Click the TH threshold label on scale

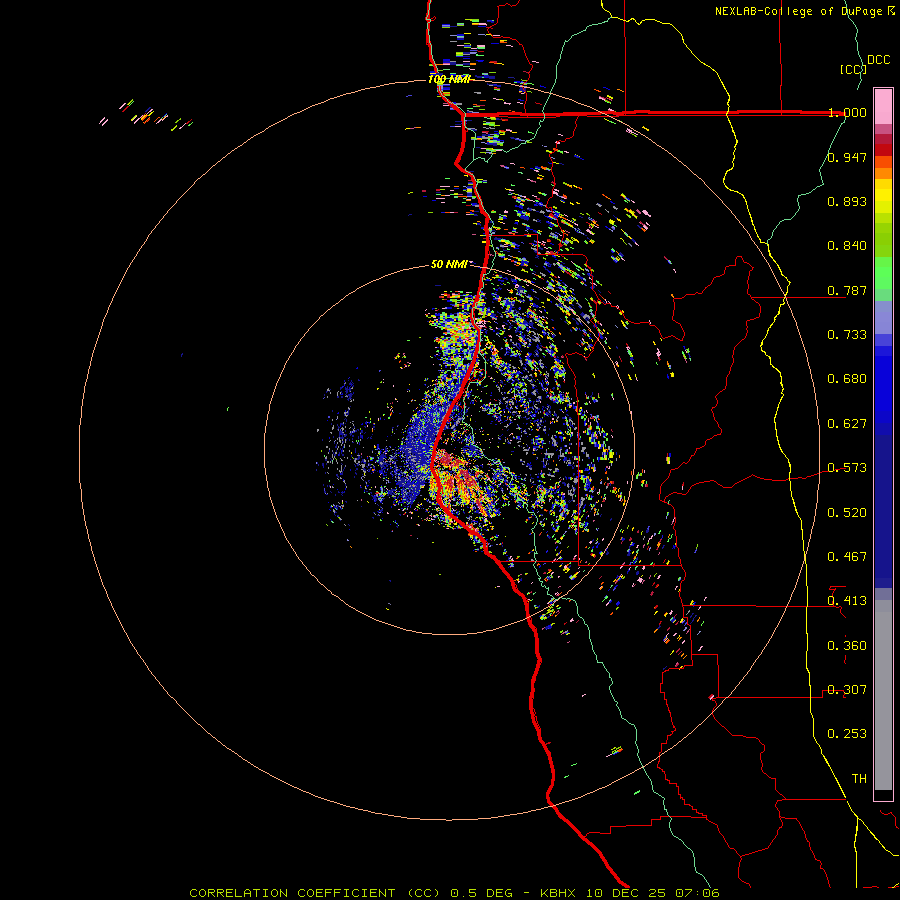click(859, 779)
